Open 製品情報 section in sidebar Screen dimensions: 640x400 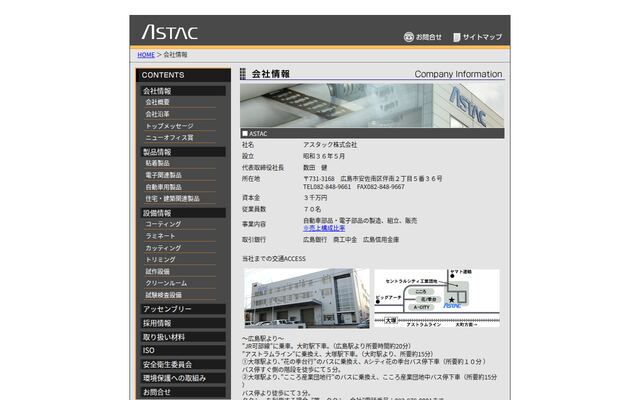[x=183, y=152]
